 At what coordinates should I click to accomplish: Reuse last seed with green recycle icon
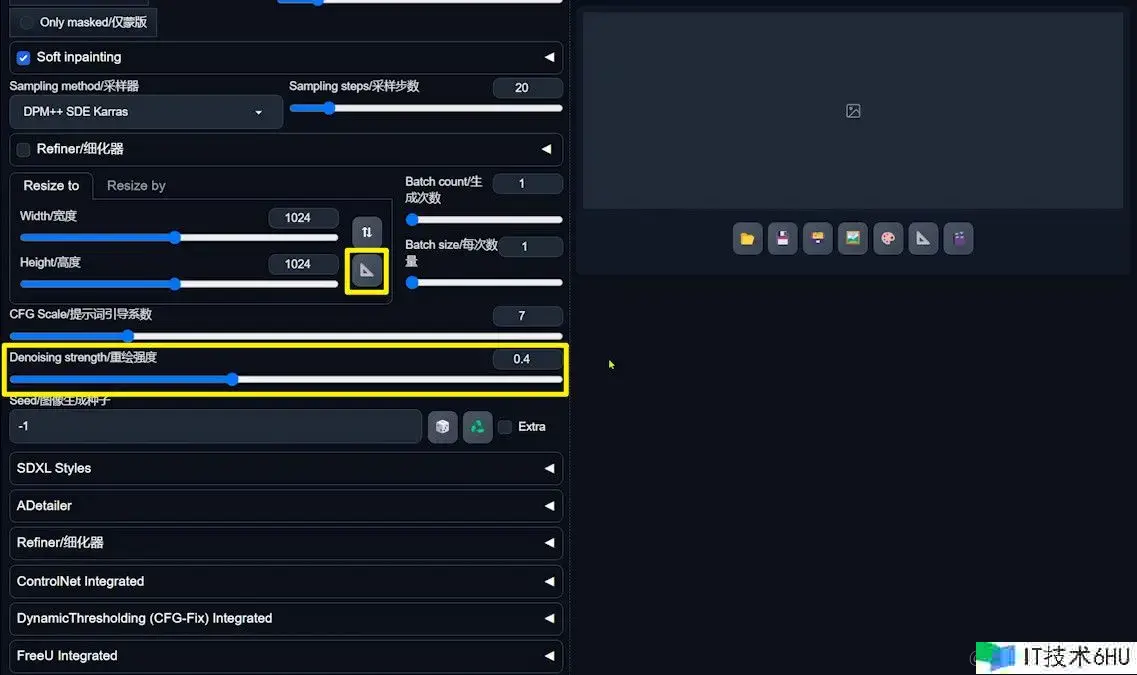(x=478, y=426)
